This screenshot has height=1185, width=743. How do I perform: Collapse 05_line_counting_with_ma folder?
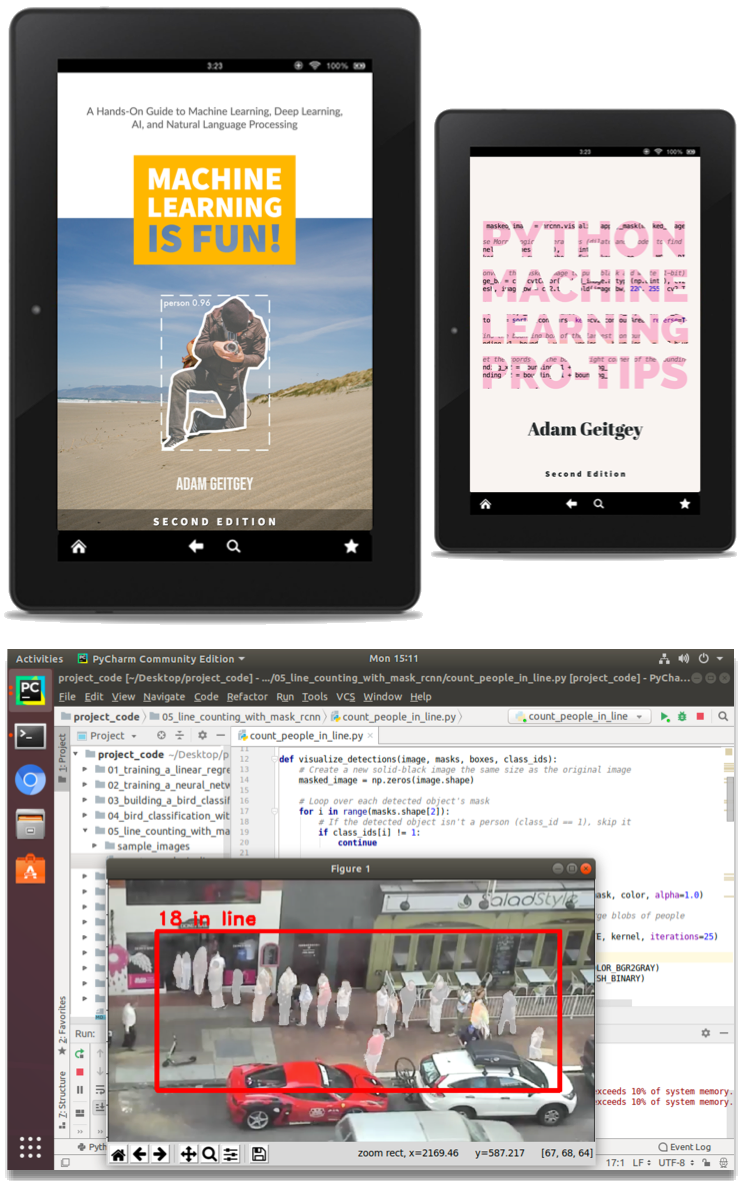tap(85, 831)
